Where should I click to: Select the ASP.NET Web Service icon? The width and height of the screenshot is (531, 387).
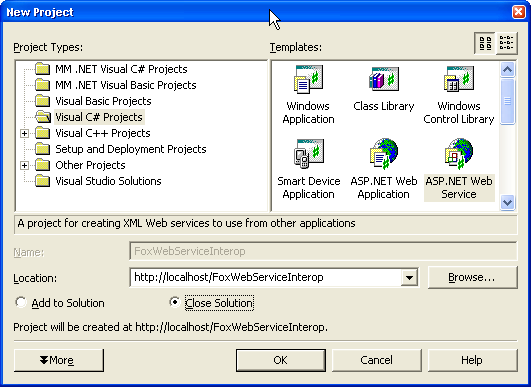click(459, 154)
